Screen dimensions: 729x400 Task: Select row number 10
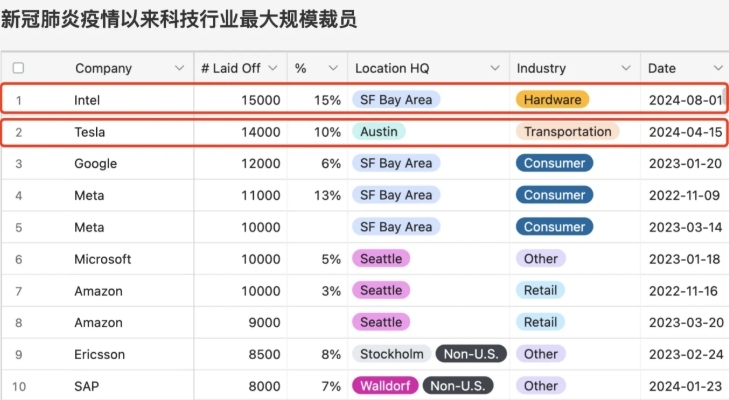coord(19,387)
